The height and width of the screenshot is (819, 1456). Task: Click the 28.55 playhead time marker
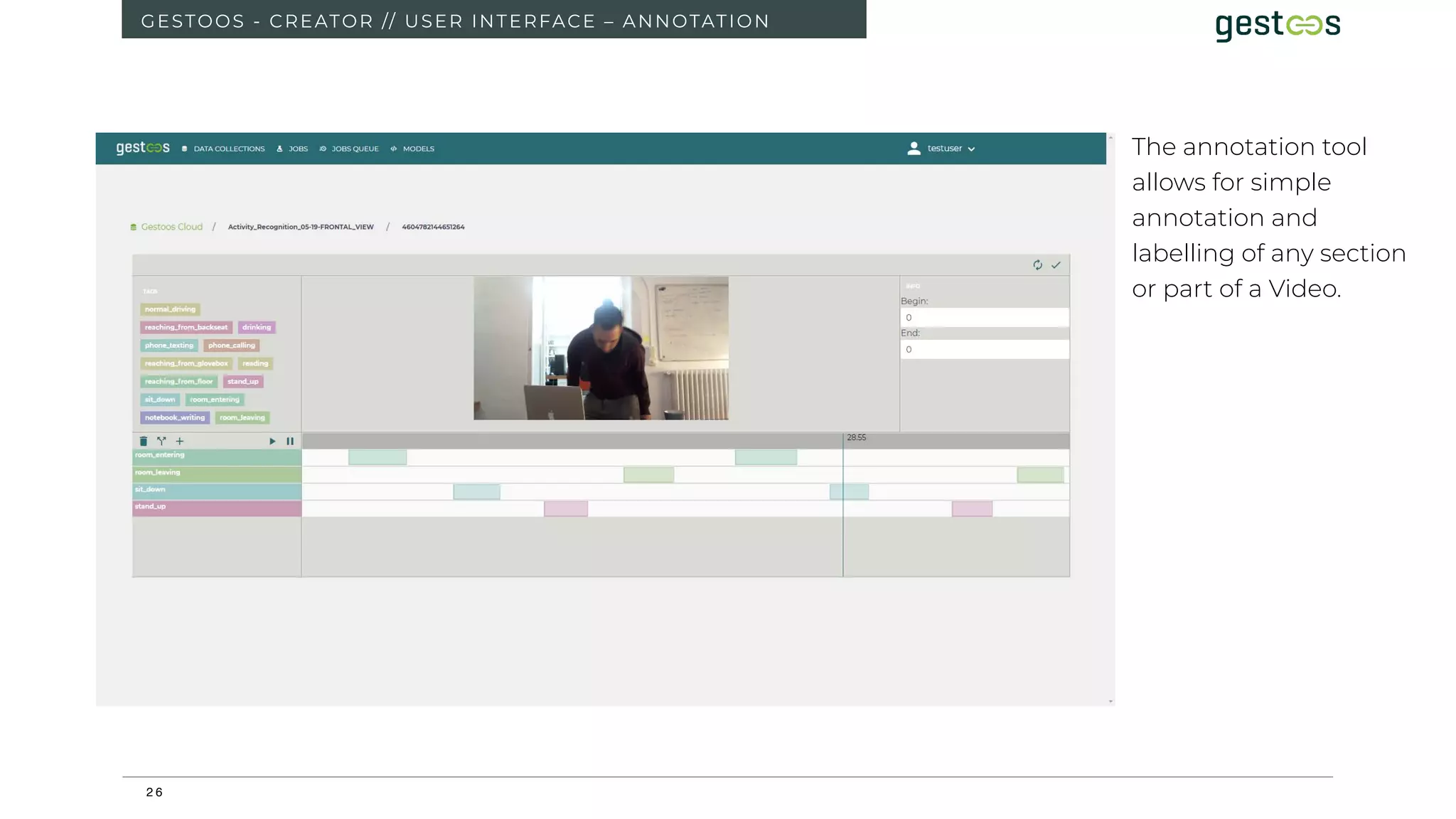point(856,438)
